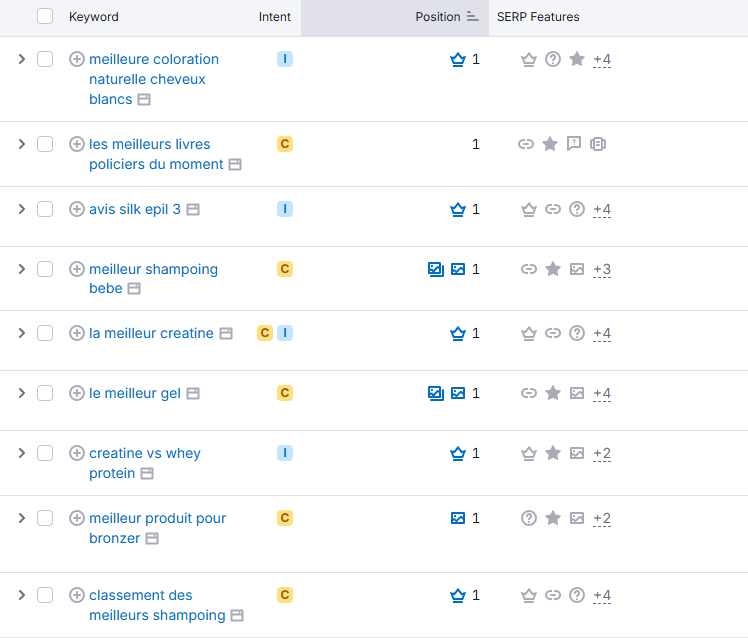The height and width of the screenshot is (638, 748).
Task: Add 'le meilleur gel' with the plus icon
Action: [x=77, y=393]
